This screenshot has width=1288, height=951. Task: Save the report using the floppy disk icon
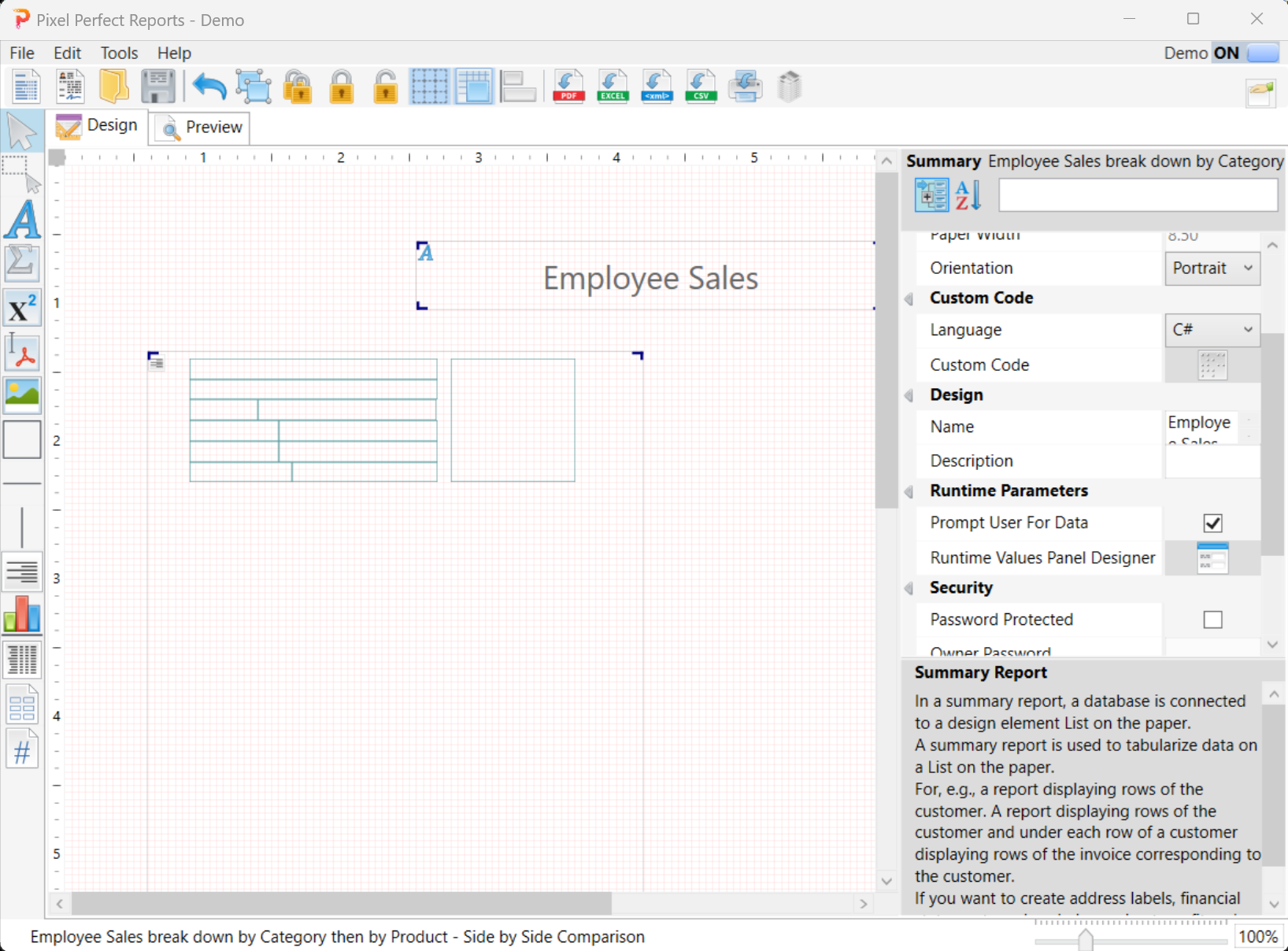[x=158, y=87]
